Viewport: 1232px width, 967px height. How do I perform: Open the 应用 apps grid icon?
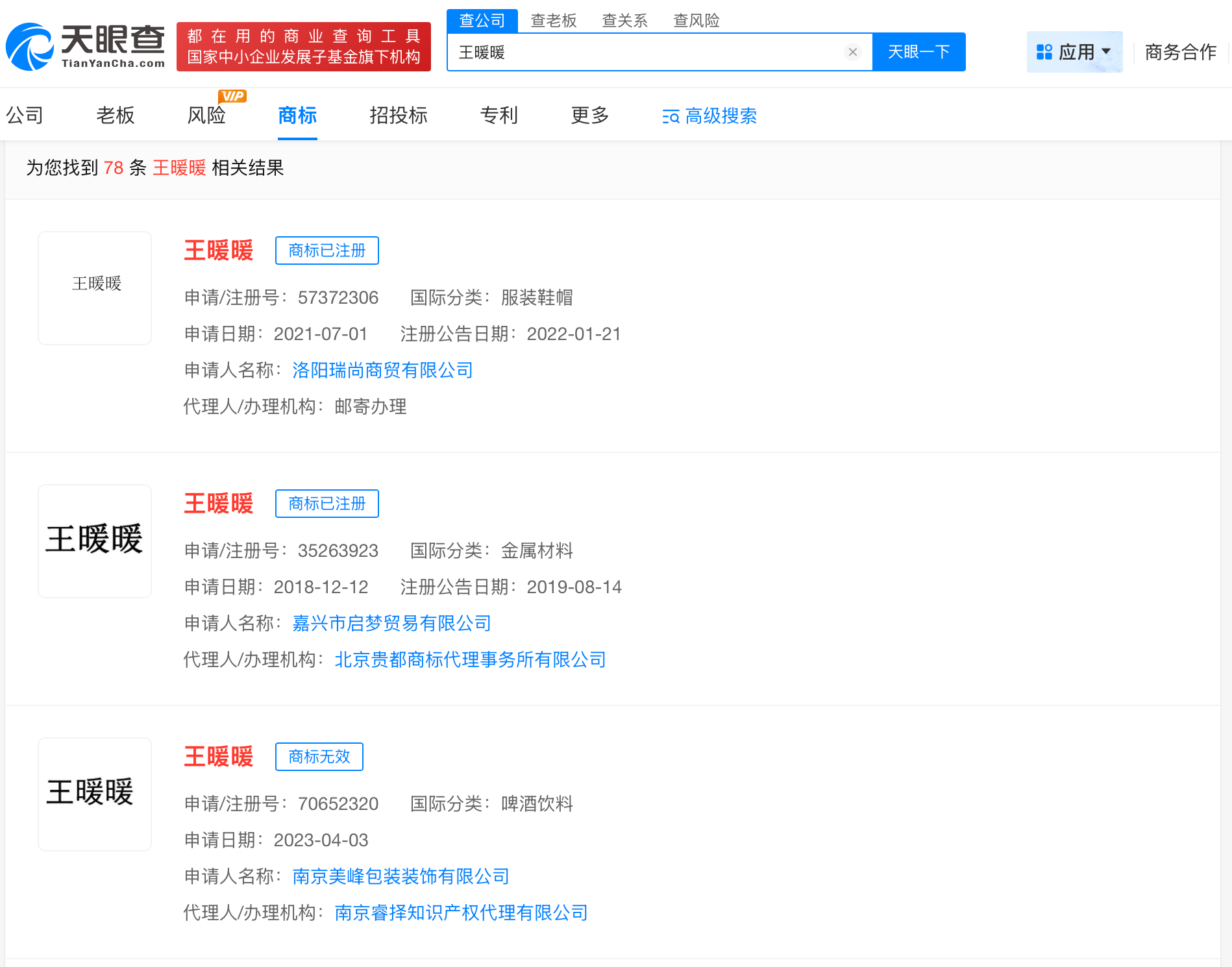tap(1044, 51)
